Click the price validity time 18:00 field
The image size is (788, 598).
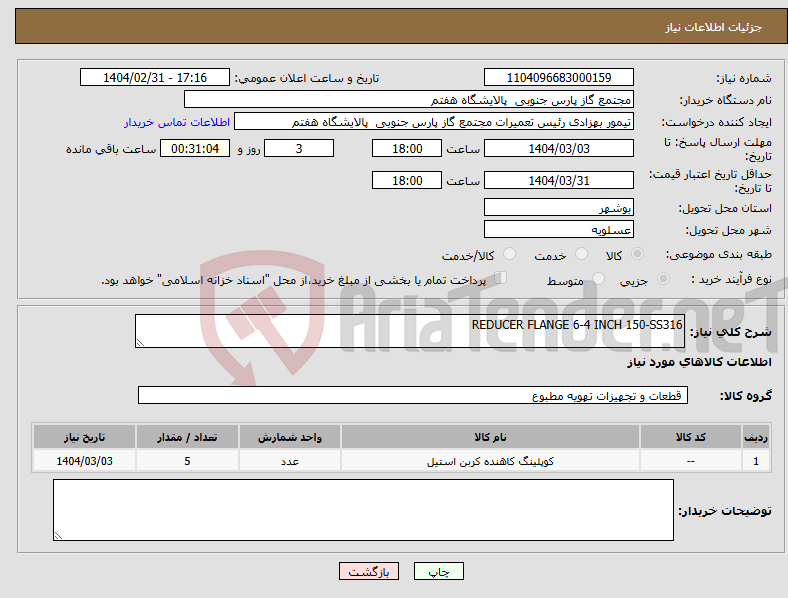(x=407, y=180)
